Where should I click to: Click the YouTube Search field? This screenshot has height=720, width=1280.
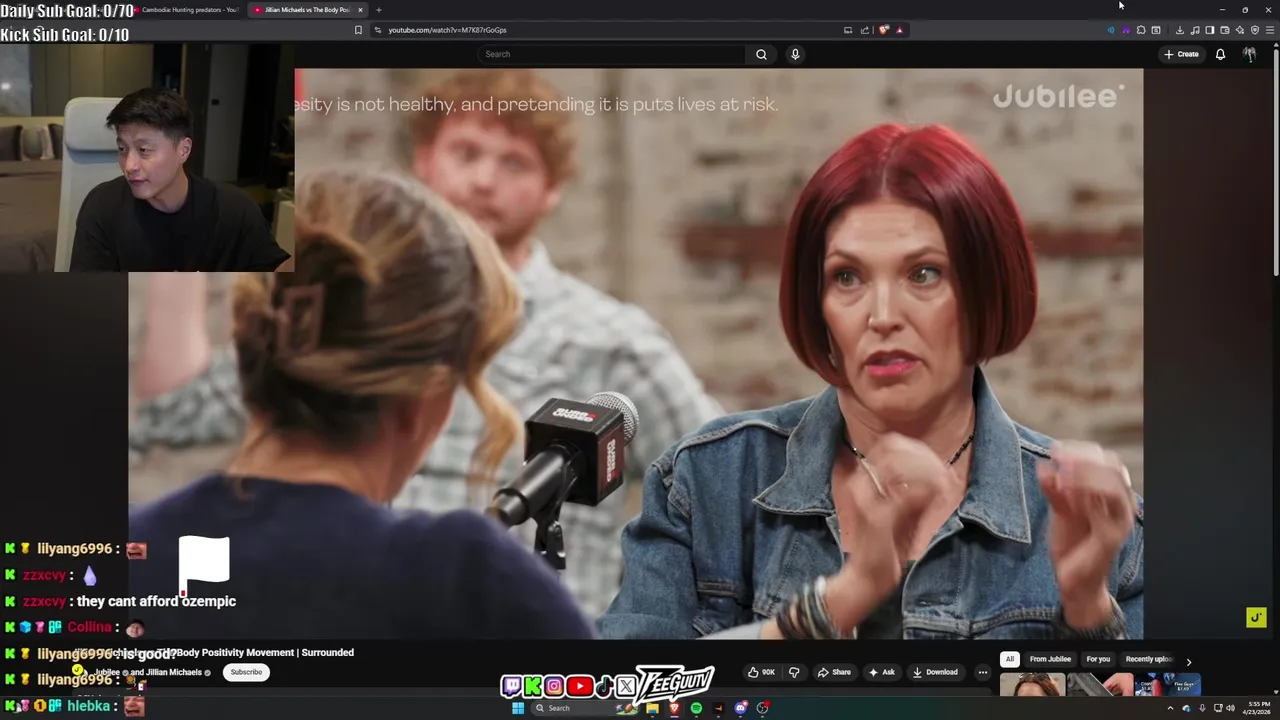click(x=612, y=54)
